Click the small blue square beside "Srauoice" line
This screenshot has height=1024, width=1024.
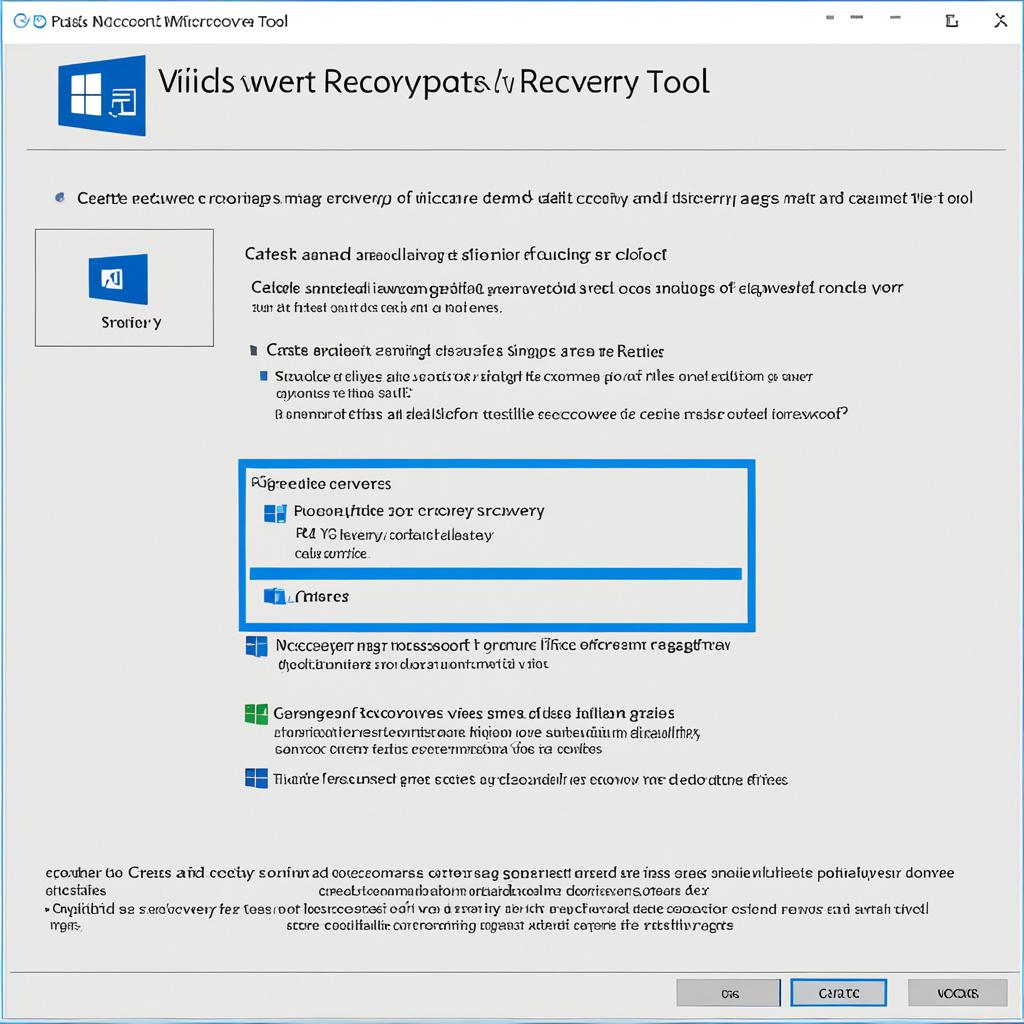point(264,376)
